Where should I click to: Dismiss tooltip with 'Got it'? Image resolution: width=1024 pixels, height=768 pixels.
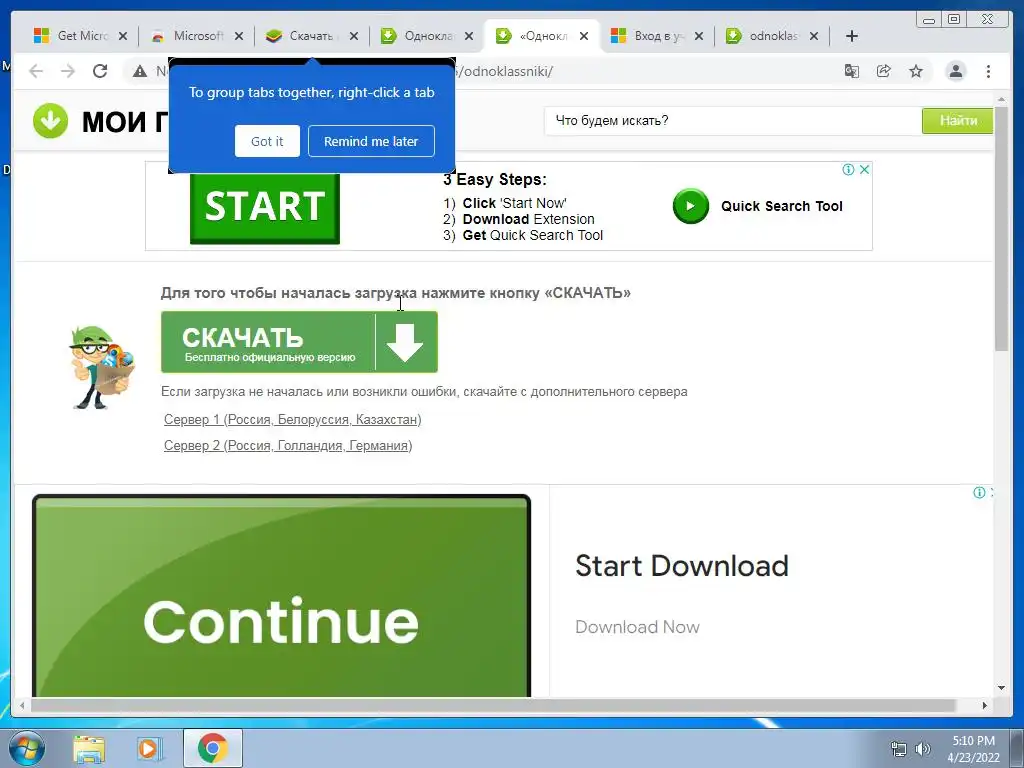267,141
